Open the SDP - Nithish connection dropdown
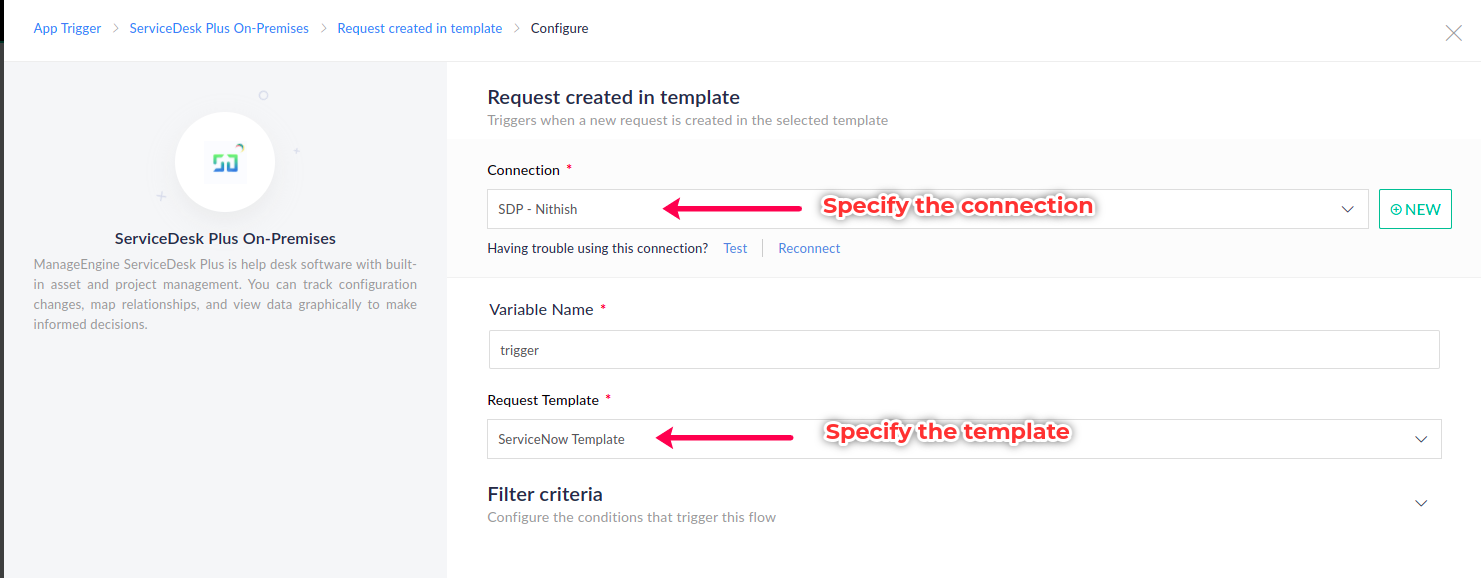 pyautogui.click(x=927, y=209)
